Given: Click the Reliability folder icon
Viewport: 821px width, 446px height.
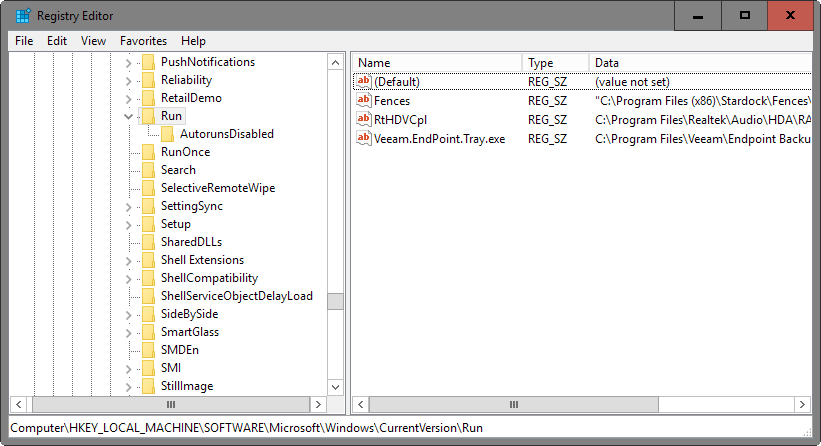Looking at the screenshot, I should click(149, 80).
